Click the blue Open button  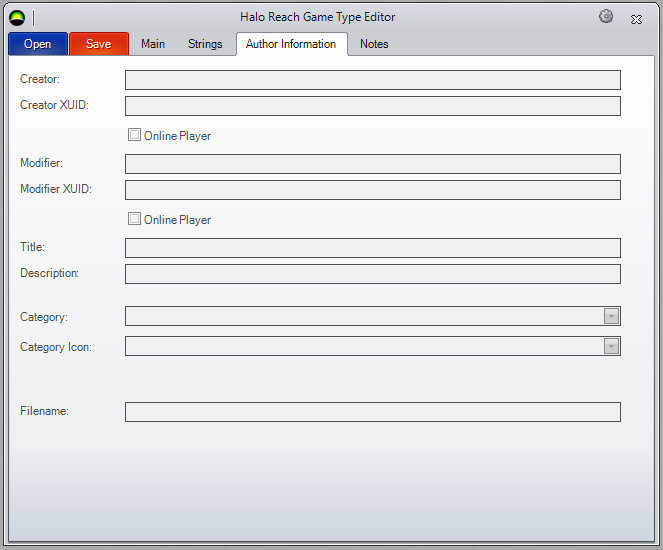pyautogui.click(x=38, y=44)
